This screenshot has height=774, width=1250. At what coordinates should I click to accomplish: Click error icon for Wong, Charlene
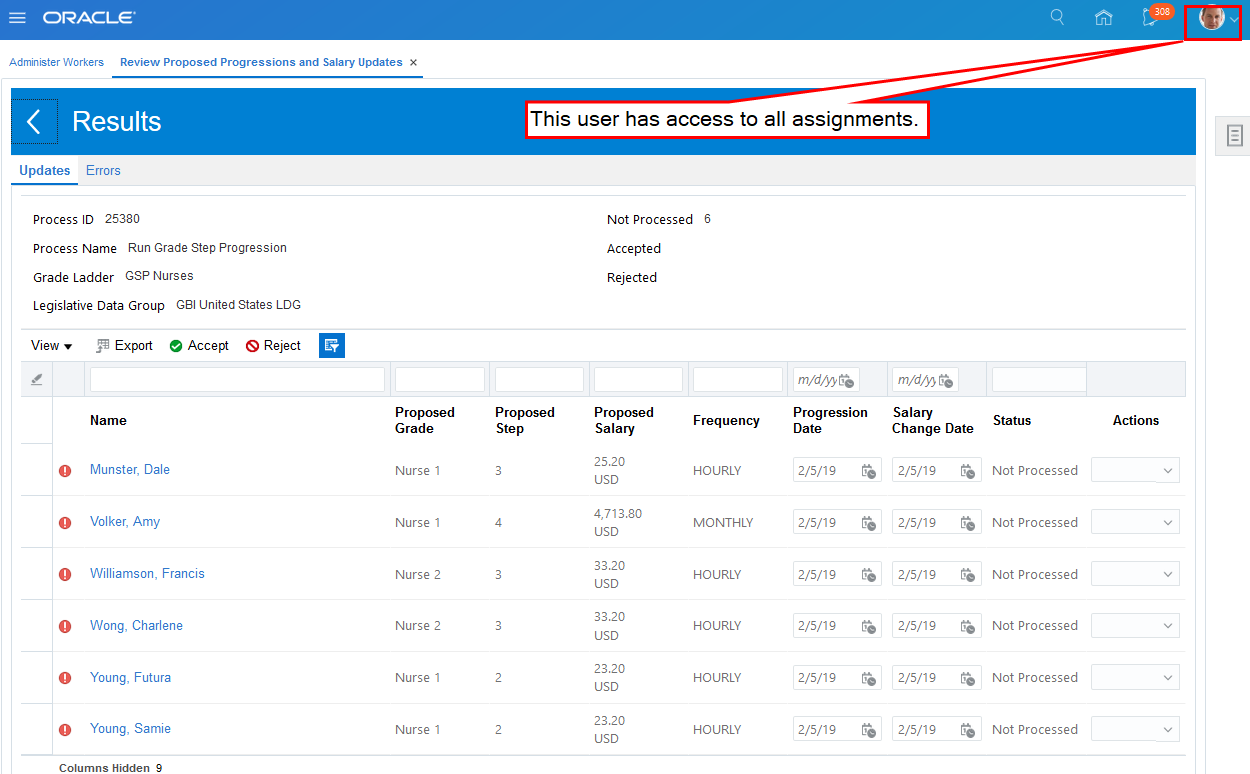click(65, 626)
